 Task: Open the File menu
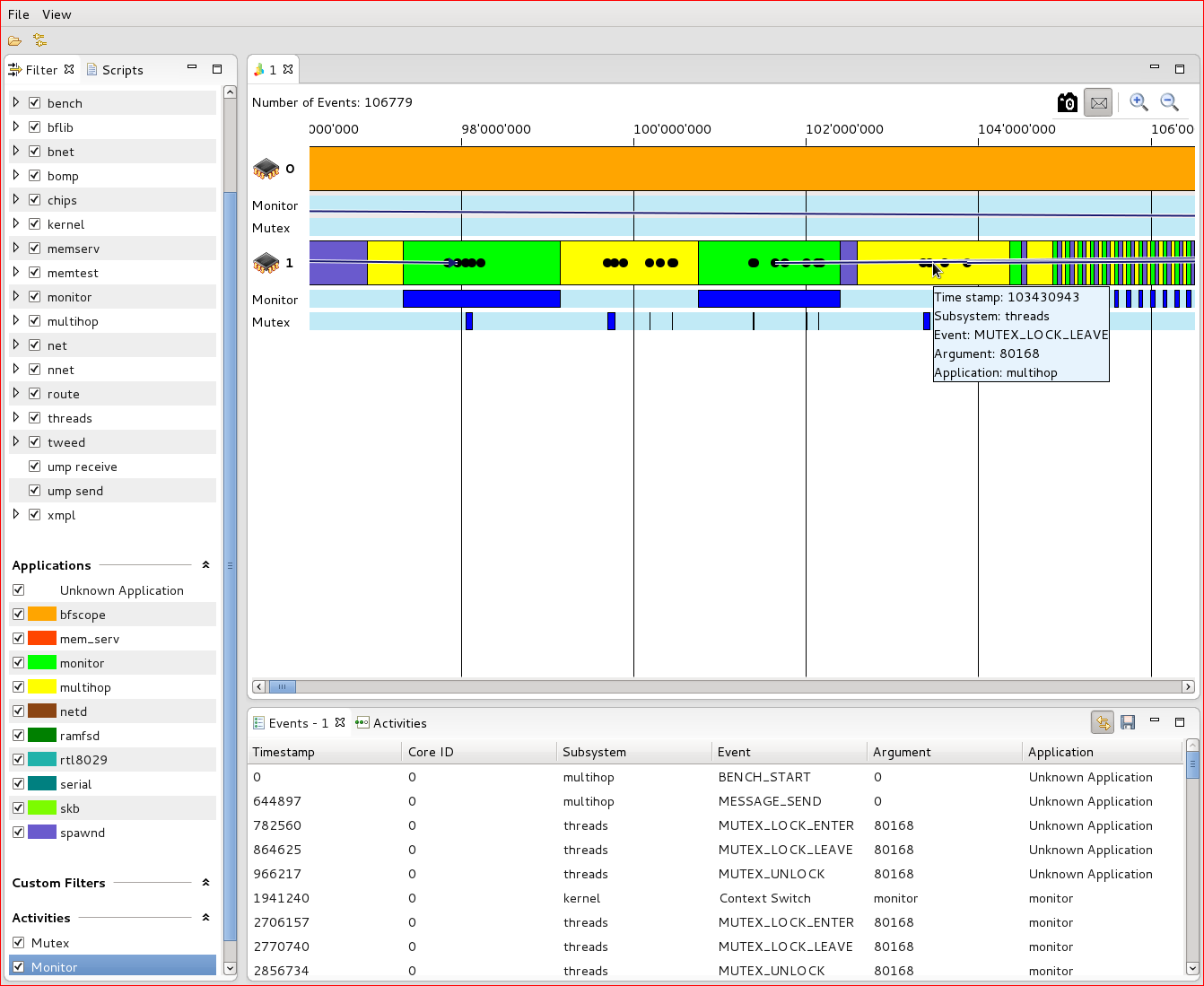19,14
